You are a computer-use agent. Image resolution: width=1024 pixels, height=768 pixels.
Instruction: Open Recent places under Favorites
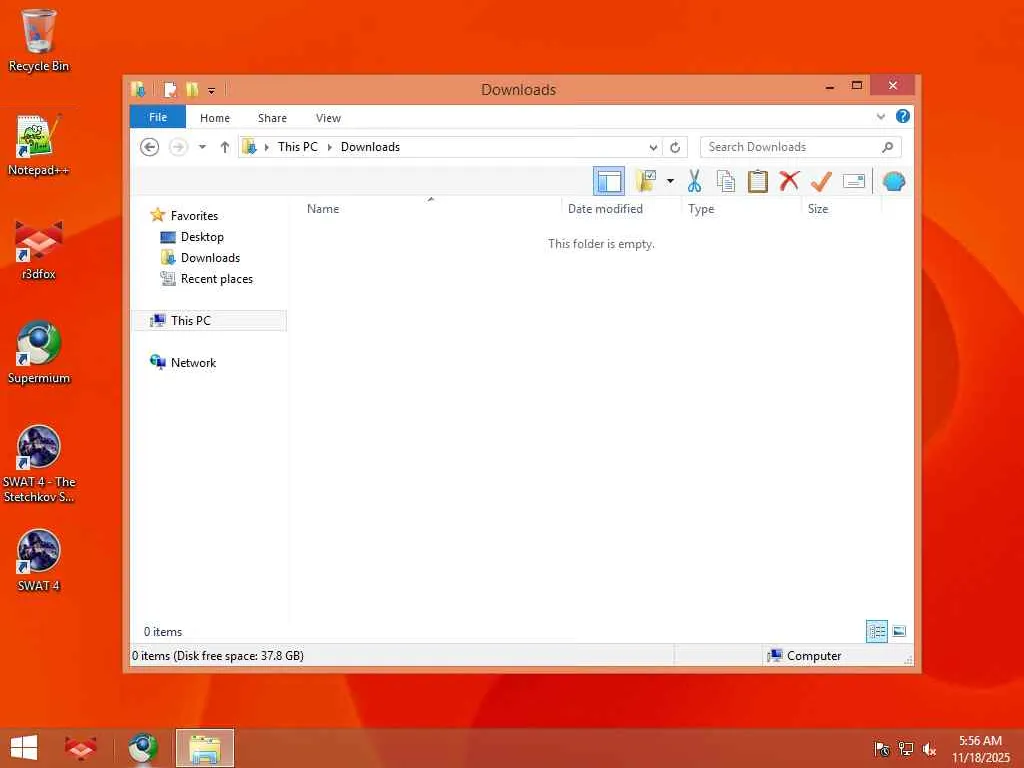[x=216, y=279]
